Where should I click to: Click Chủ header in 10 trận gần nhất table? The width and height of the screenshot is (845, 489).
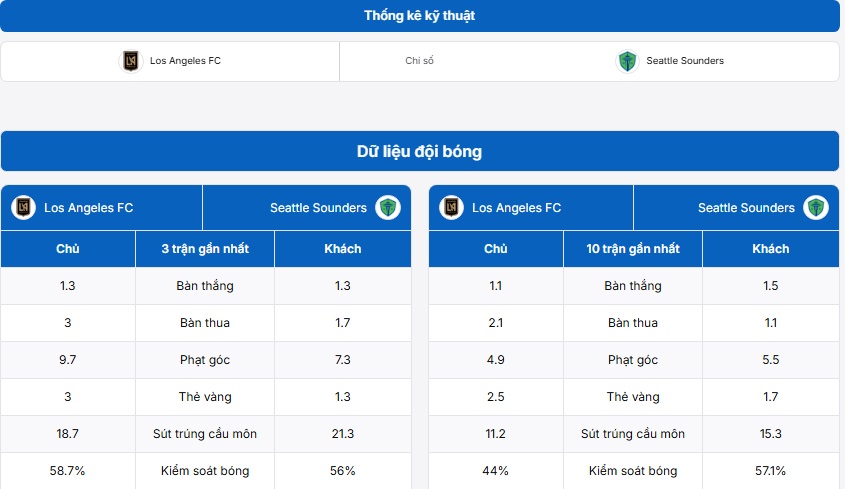point(495,249)
